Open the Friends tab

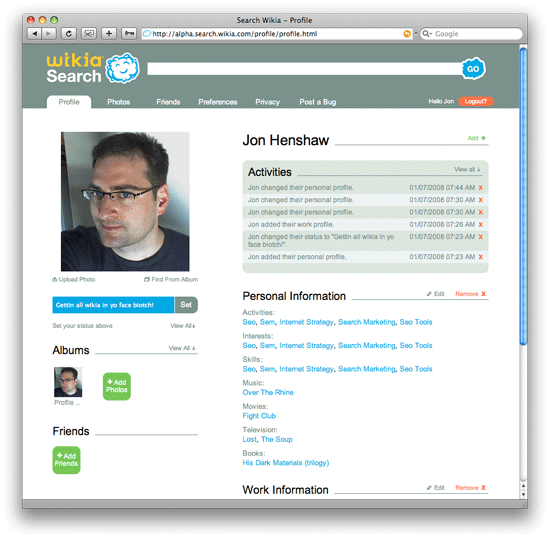[168, 102]
